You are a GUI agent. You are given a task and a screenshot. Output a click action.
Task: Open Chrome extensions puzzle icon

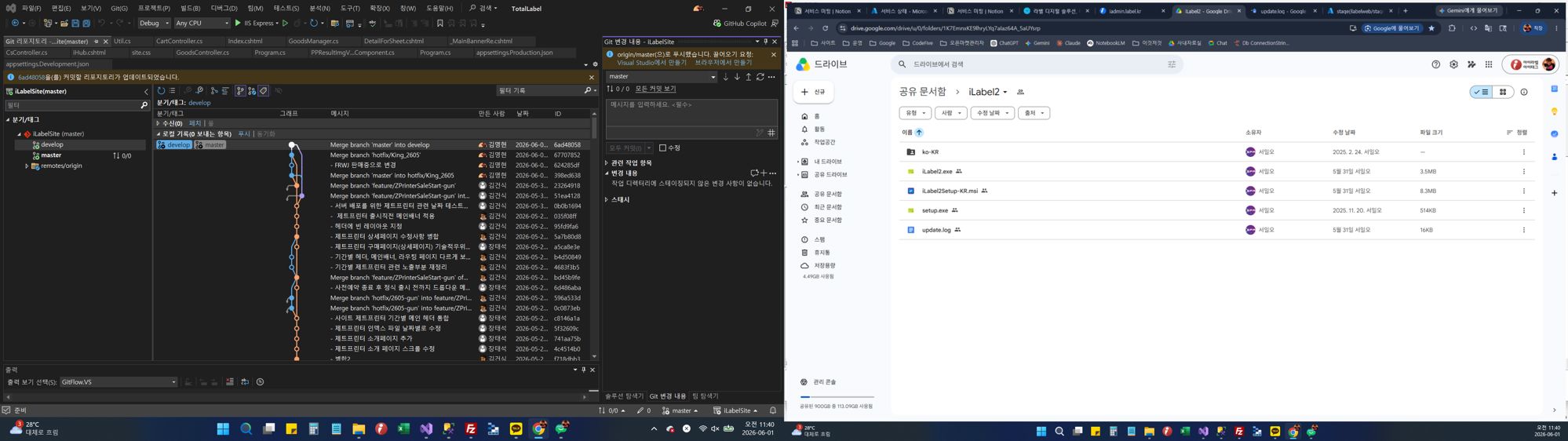pyautogui.click(x=1452, y=28)
